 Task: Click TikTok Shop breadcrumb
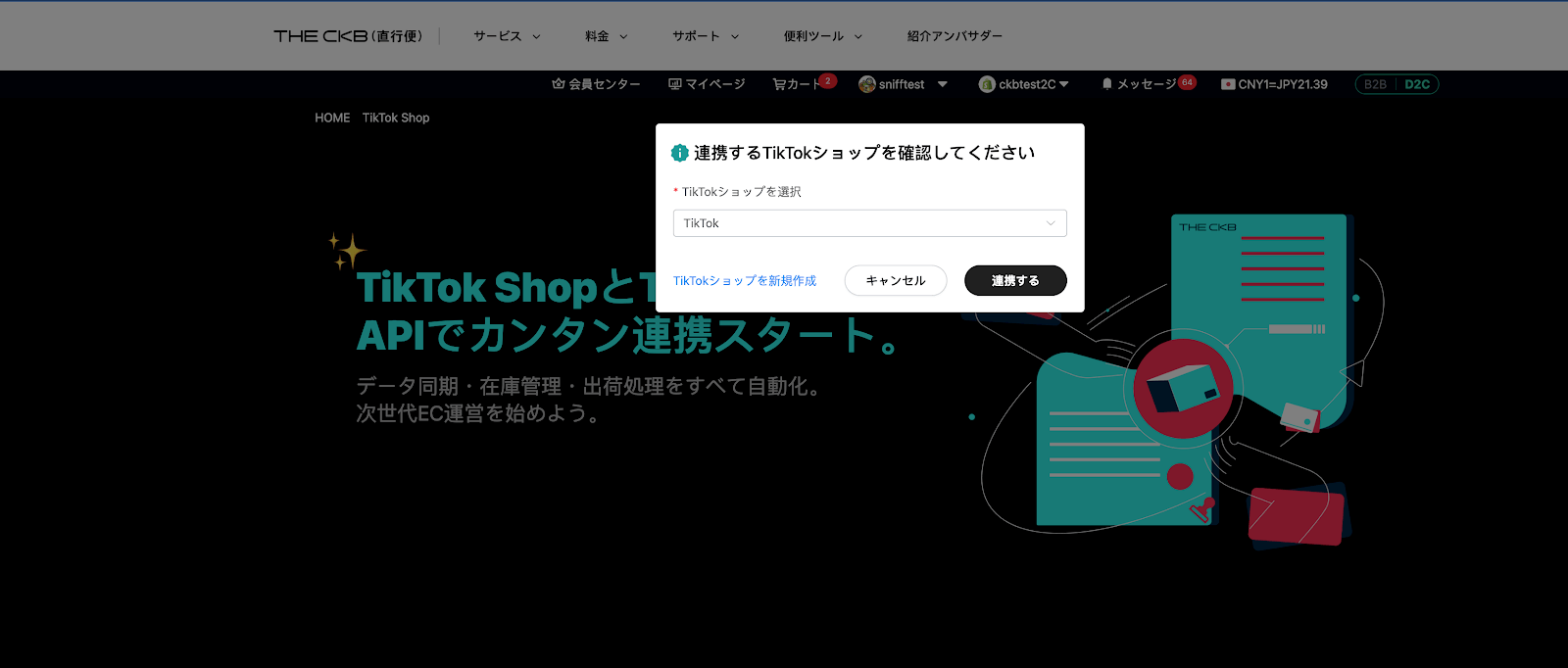(396, 118)
